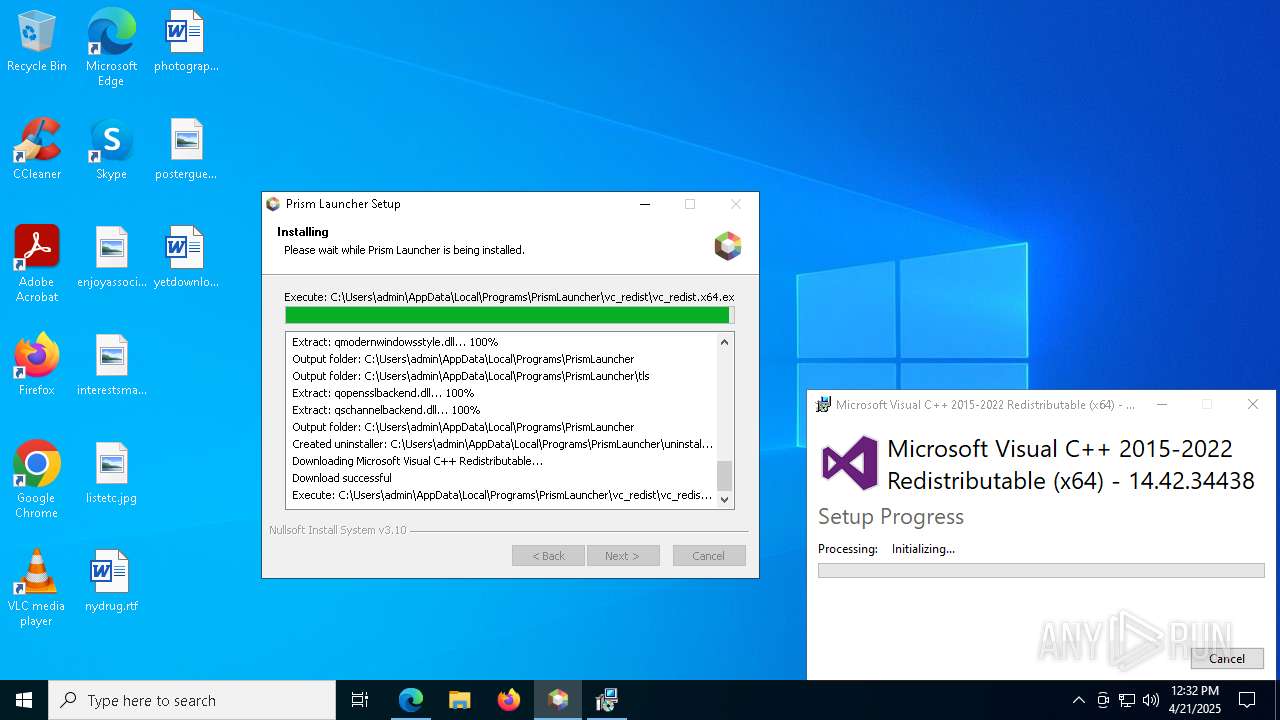The image size is (1280, 720).
Task: Open the Windows Start menu
Action: click(24, 700)
